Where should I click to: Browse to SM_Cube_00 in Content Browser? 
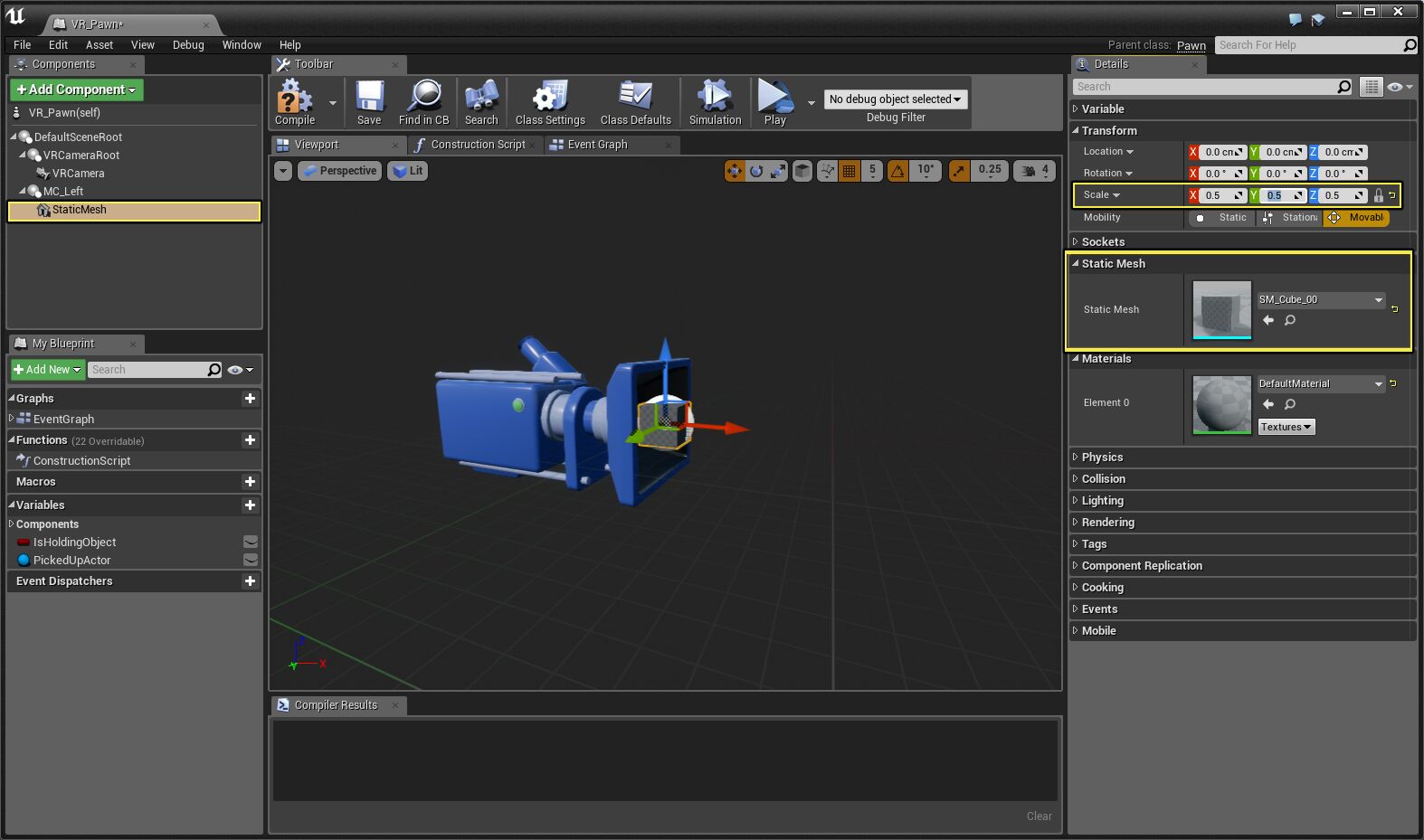tap(1290, 320)
